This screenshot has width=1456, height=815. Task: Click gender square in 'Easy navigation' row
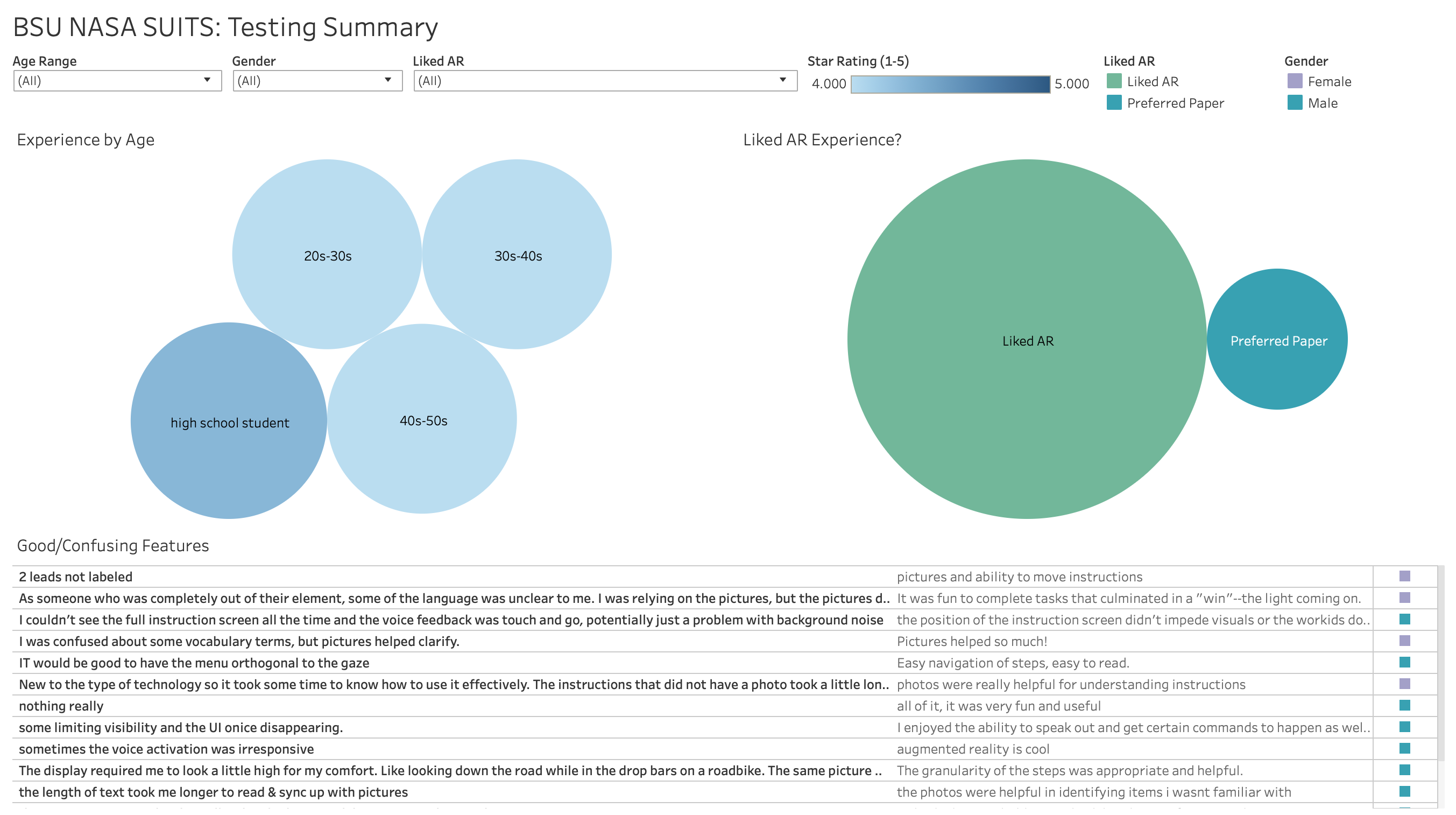(x=1405, y=662)
